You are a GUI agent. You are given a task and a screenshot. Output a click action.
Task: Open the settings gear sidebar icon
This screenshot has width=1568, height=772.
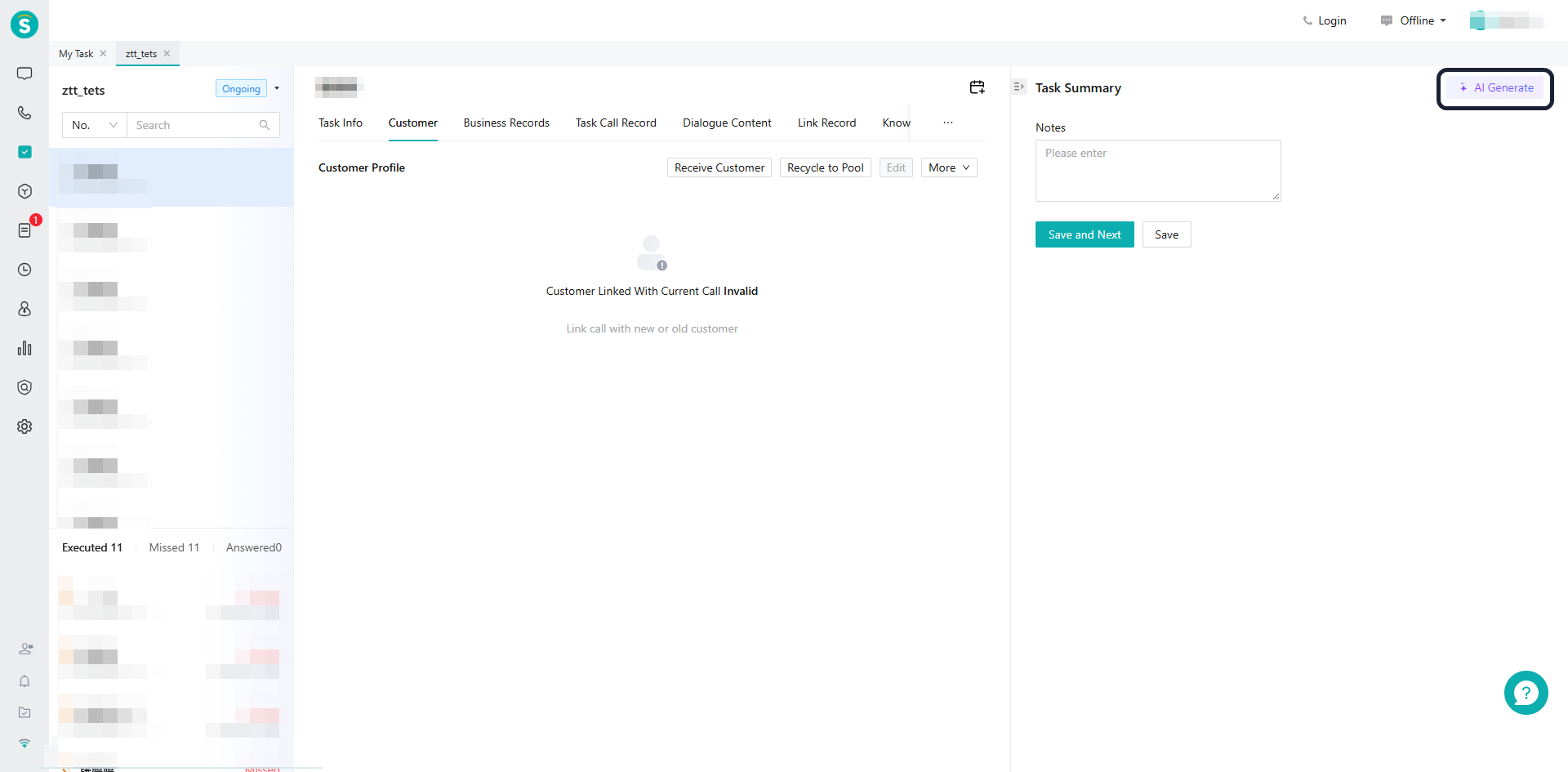click(24, 426)
